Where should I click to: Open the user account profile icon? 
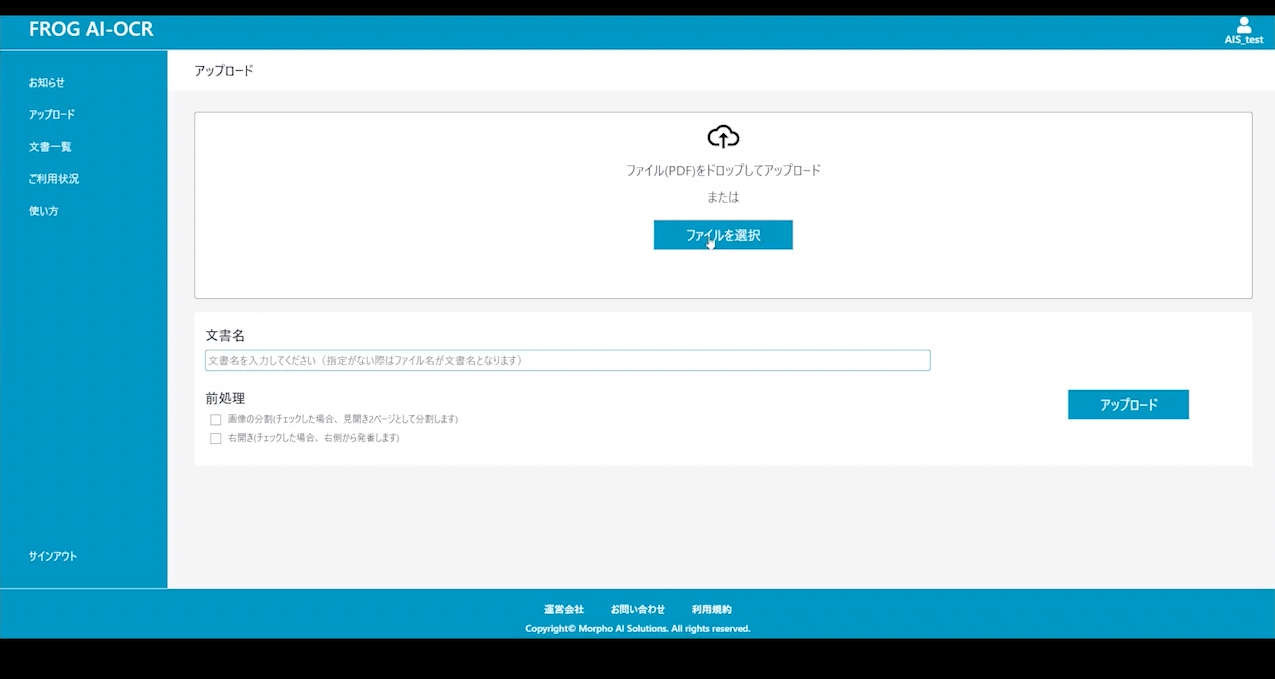1244,25
